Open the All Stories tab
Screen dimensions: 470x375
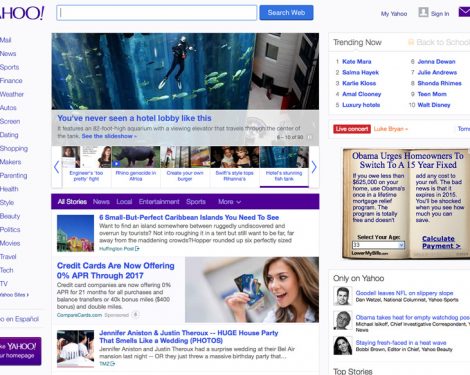[x=72, y=202]
